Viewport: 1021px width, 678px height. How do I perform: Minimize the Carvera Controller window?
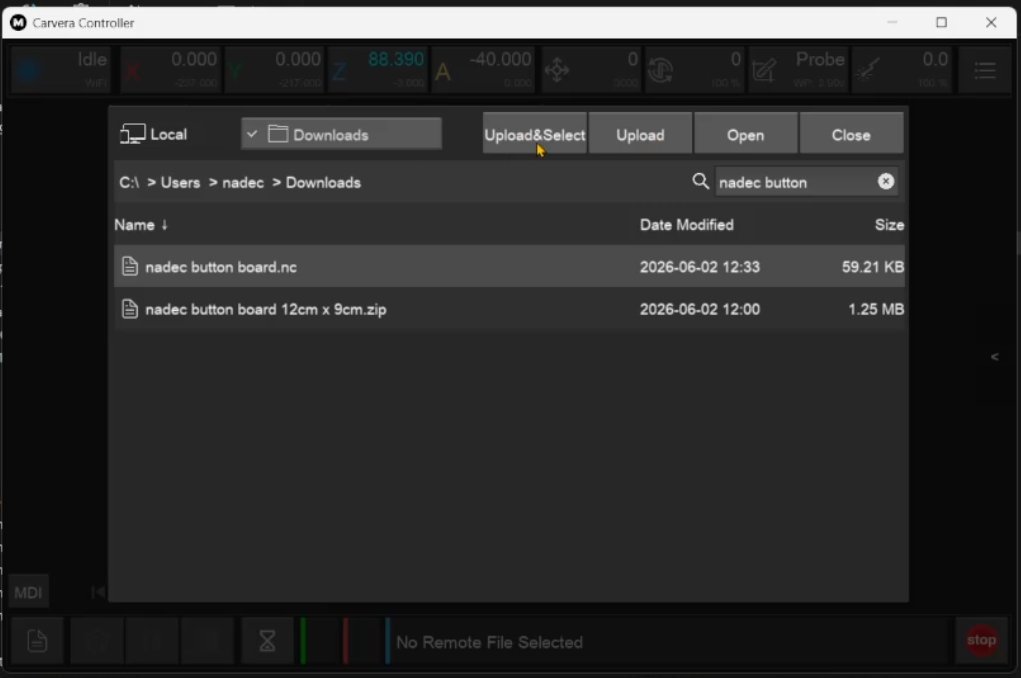tap(892, 23)
